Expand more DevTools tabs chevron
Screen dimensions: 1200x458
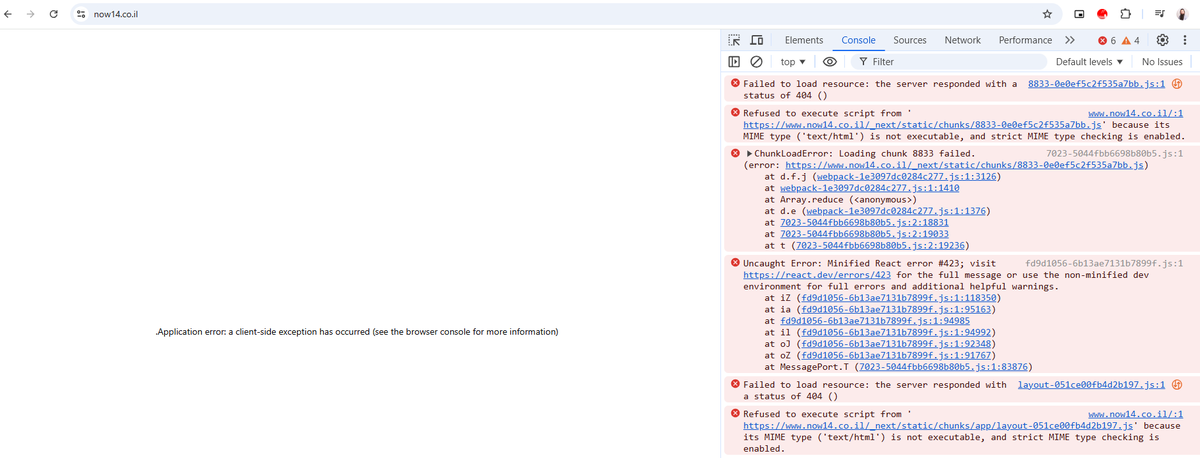(1069, 40)
